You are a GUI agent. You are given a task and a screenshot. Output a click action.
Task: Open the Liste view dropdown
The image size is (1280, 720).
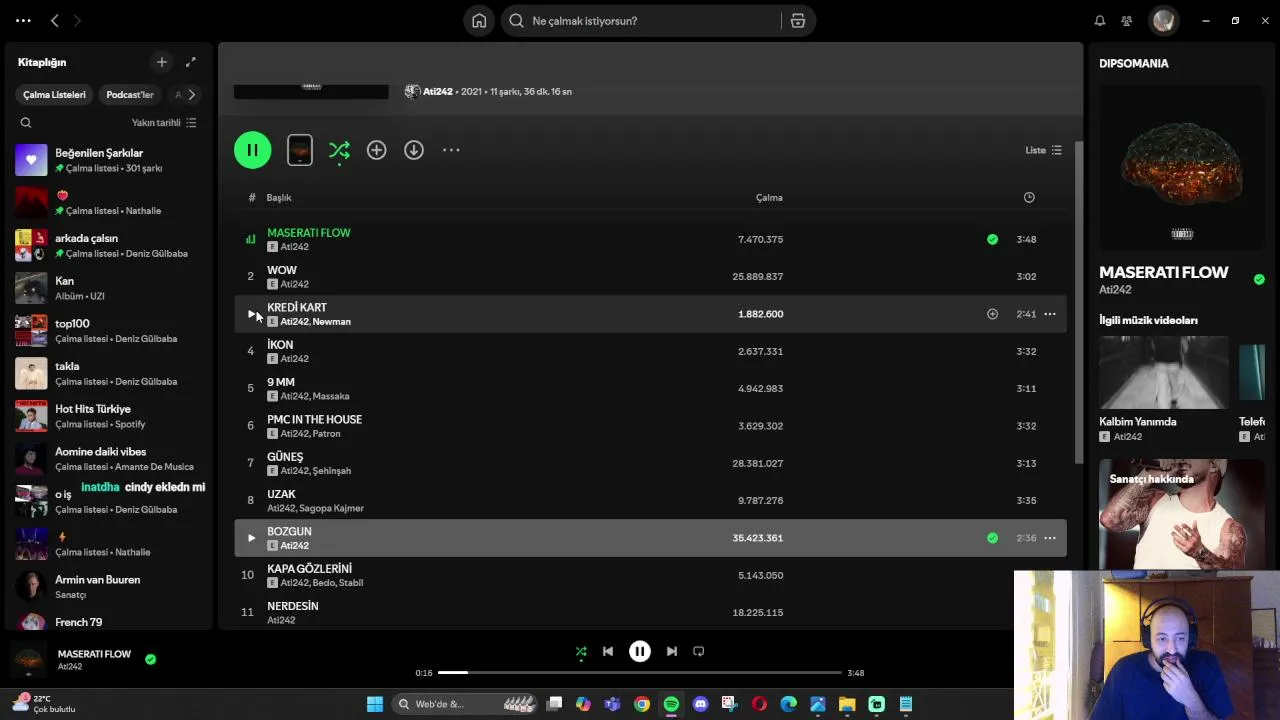[x=1043, y=150]
